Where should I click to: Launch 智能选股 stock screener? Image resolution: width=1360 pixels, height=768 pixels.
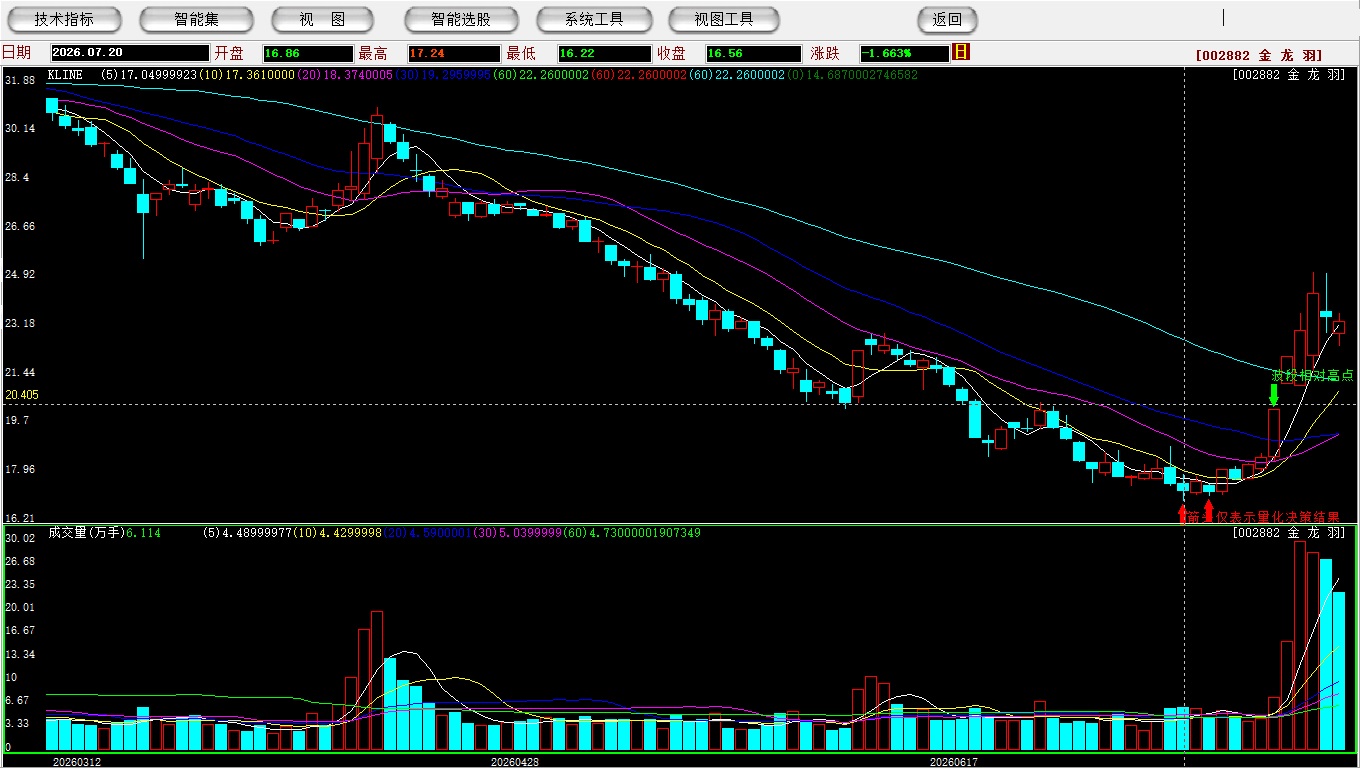click(461, 19)
